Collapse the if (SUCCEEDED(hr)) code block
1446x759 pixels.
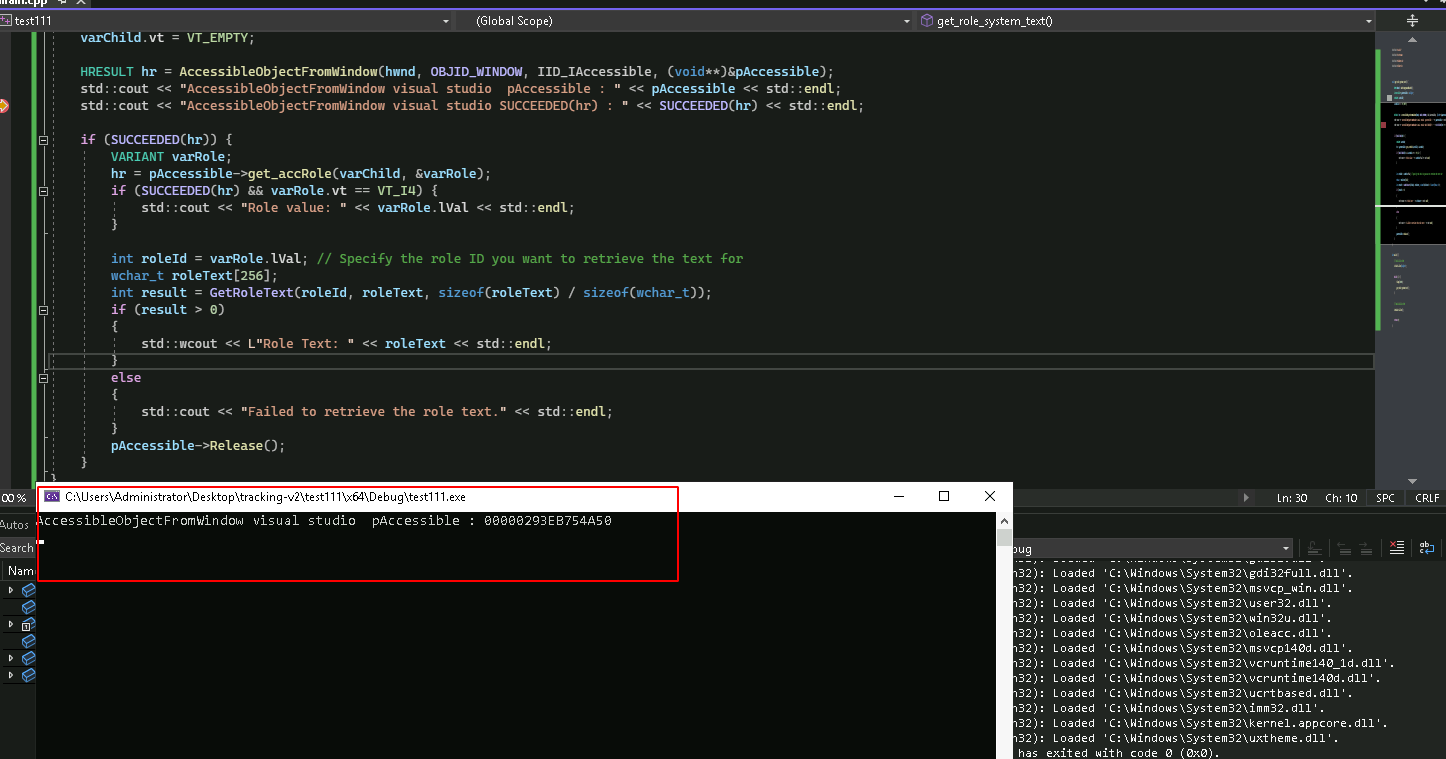click(x=43, y=140)
